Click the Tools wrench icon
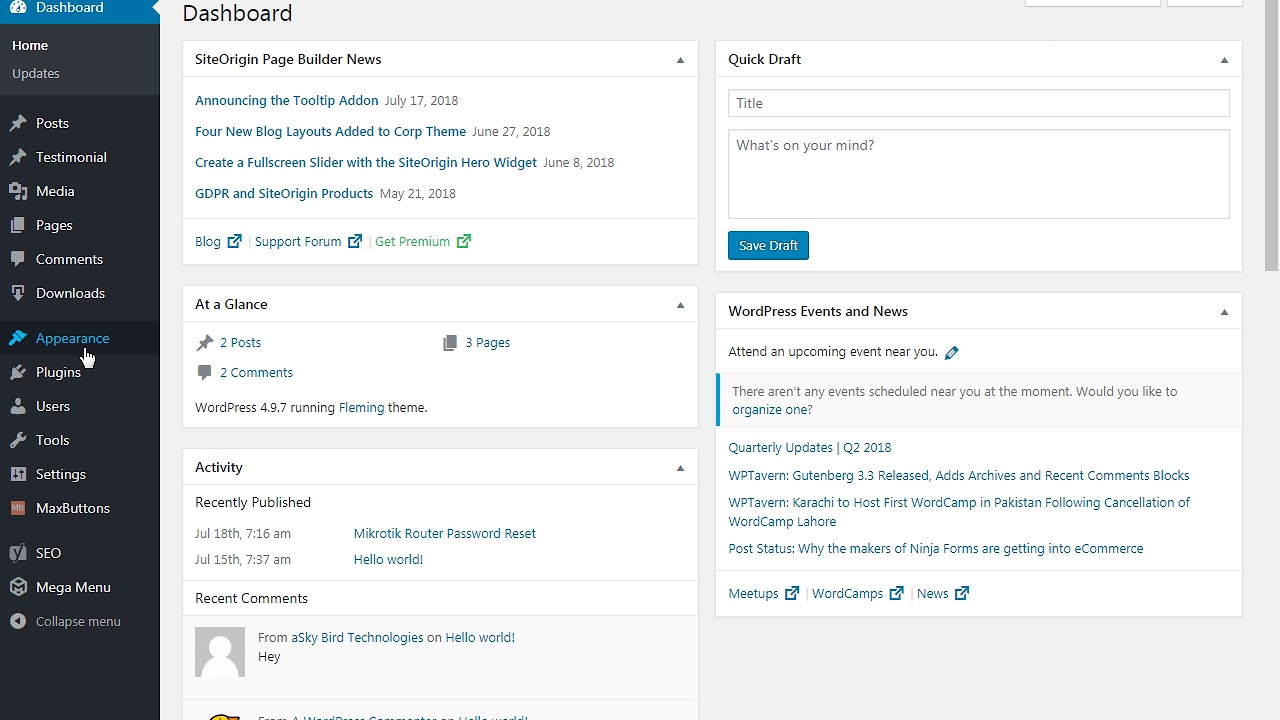The height and width of the screenshot is (720, 1280). (x=18, y=440)
